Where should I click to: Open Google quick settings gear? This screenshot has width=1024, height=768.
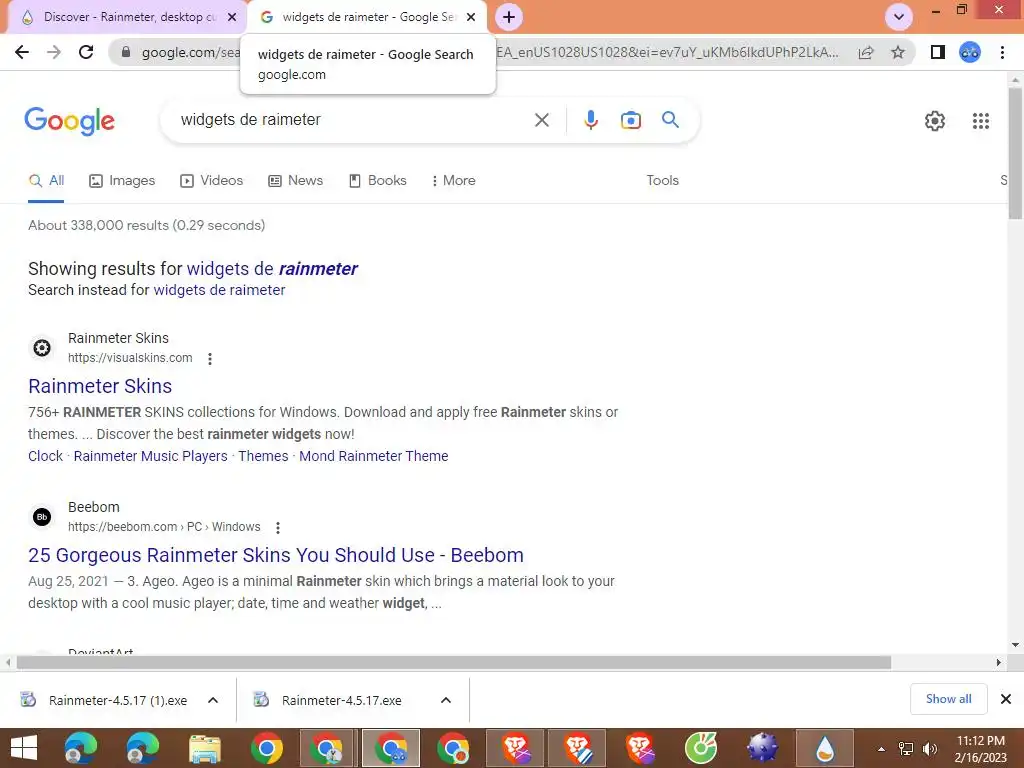(935, 121)
